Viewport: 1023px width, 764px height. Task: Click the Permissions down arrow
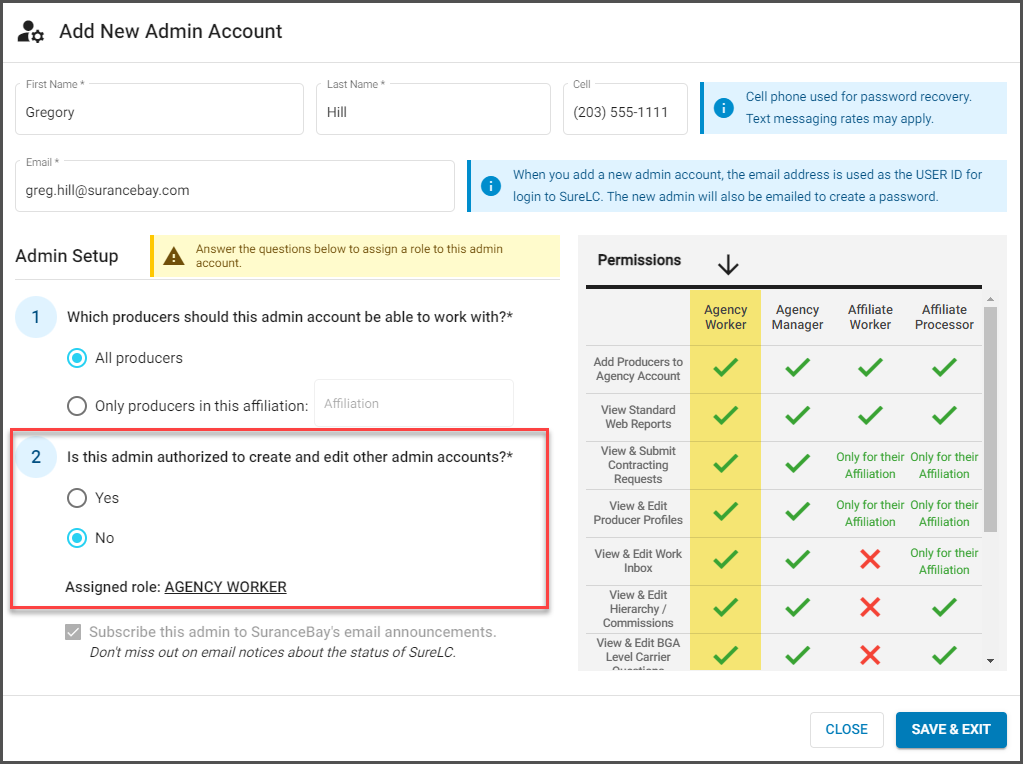pos(728,264)
